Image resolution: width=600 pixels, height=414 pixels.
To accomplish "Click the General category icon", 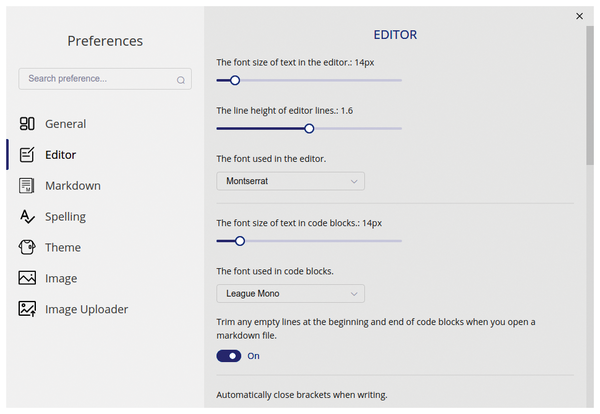I will 27,124.
